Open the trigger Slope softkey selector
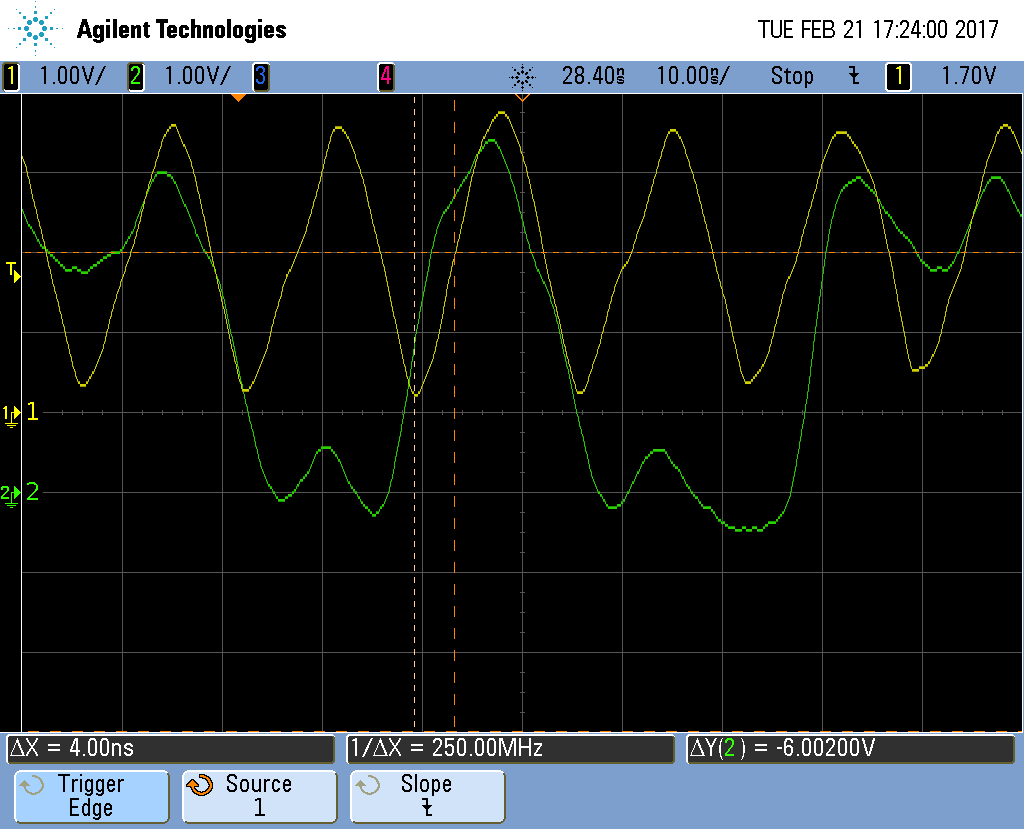The image size is (1024, 829). [427, 796]
